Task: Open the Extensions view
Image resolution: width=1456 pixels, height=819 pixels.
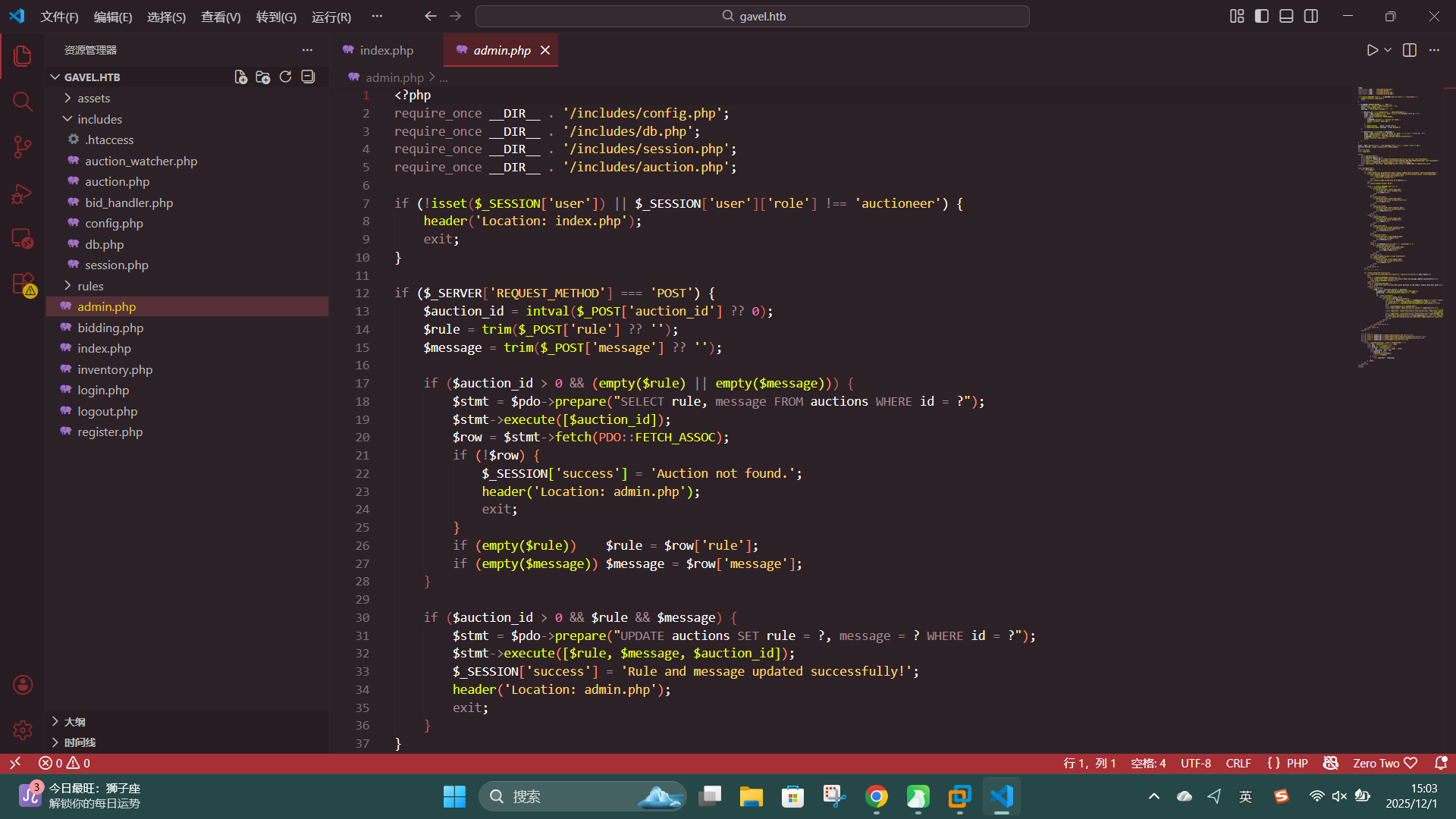Action: [x=23, y=284]
